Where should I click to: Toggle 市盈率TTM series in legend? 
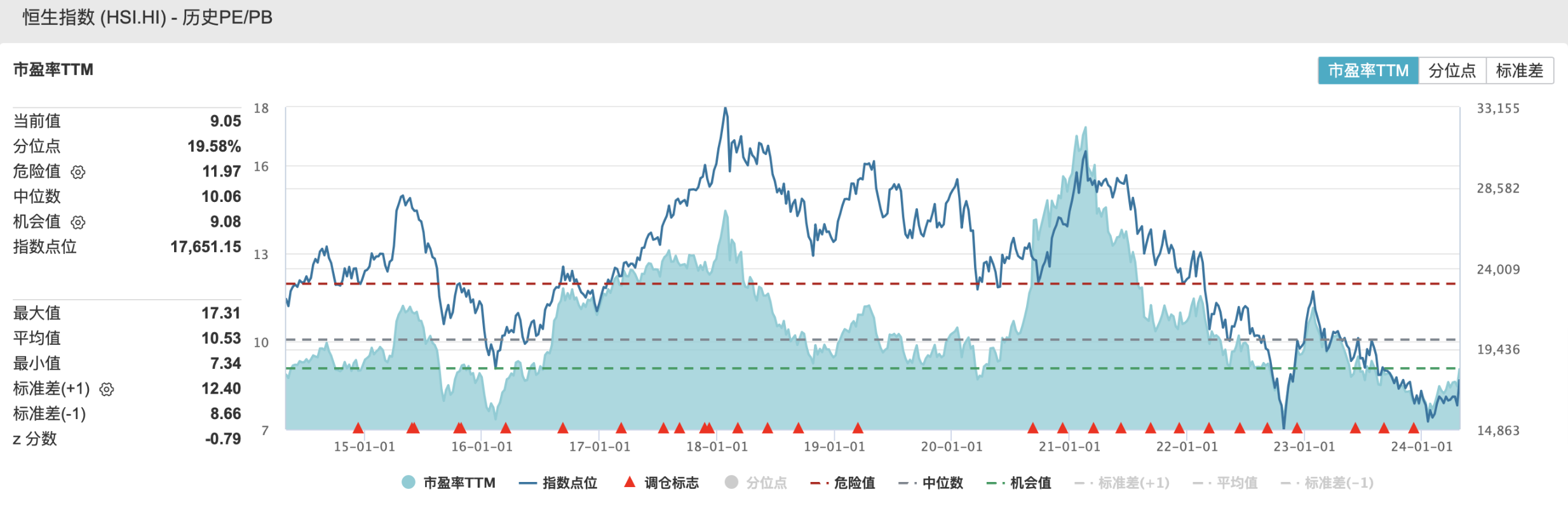coord(459,483)
